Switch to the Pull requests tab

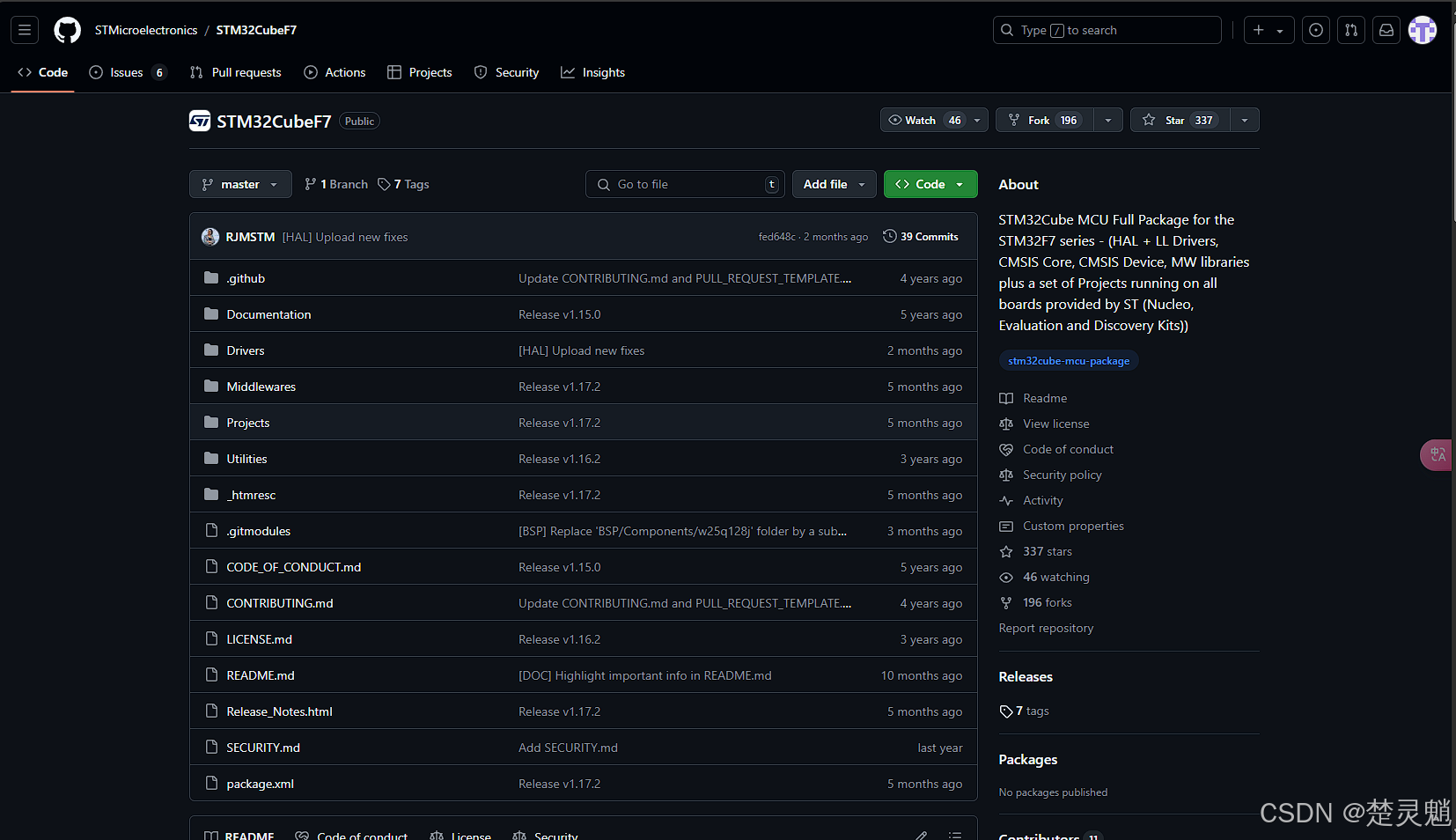click(x=236, y=72)
